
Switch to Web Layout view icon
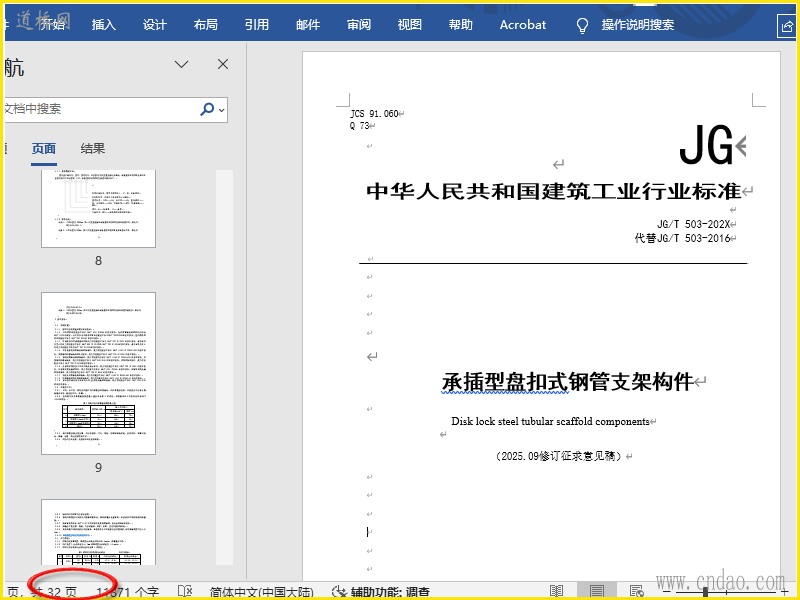[636, 591]
